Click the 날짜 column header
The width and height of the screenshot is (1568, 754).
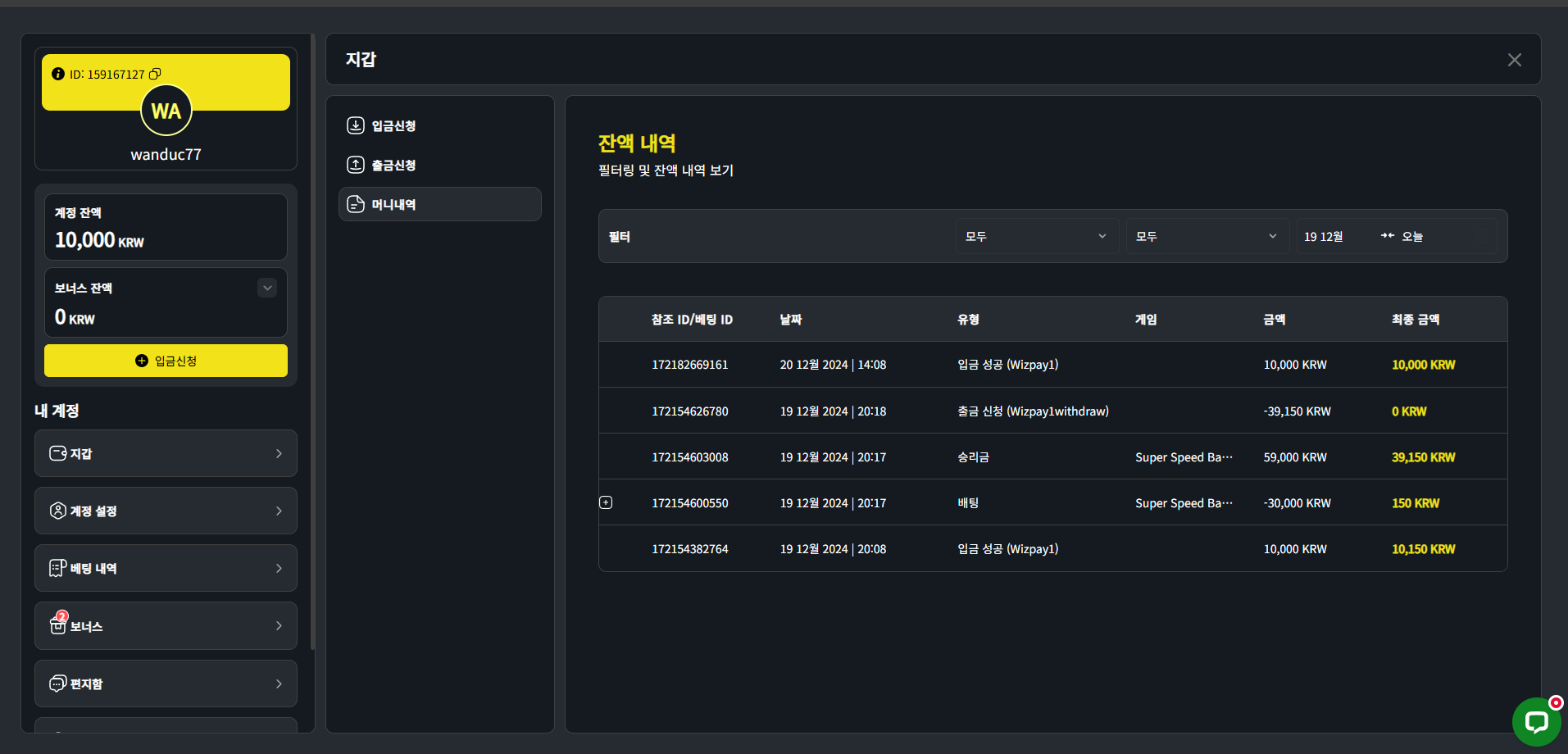coord(791,320)
